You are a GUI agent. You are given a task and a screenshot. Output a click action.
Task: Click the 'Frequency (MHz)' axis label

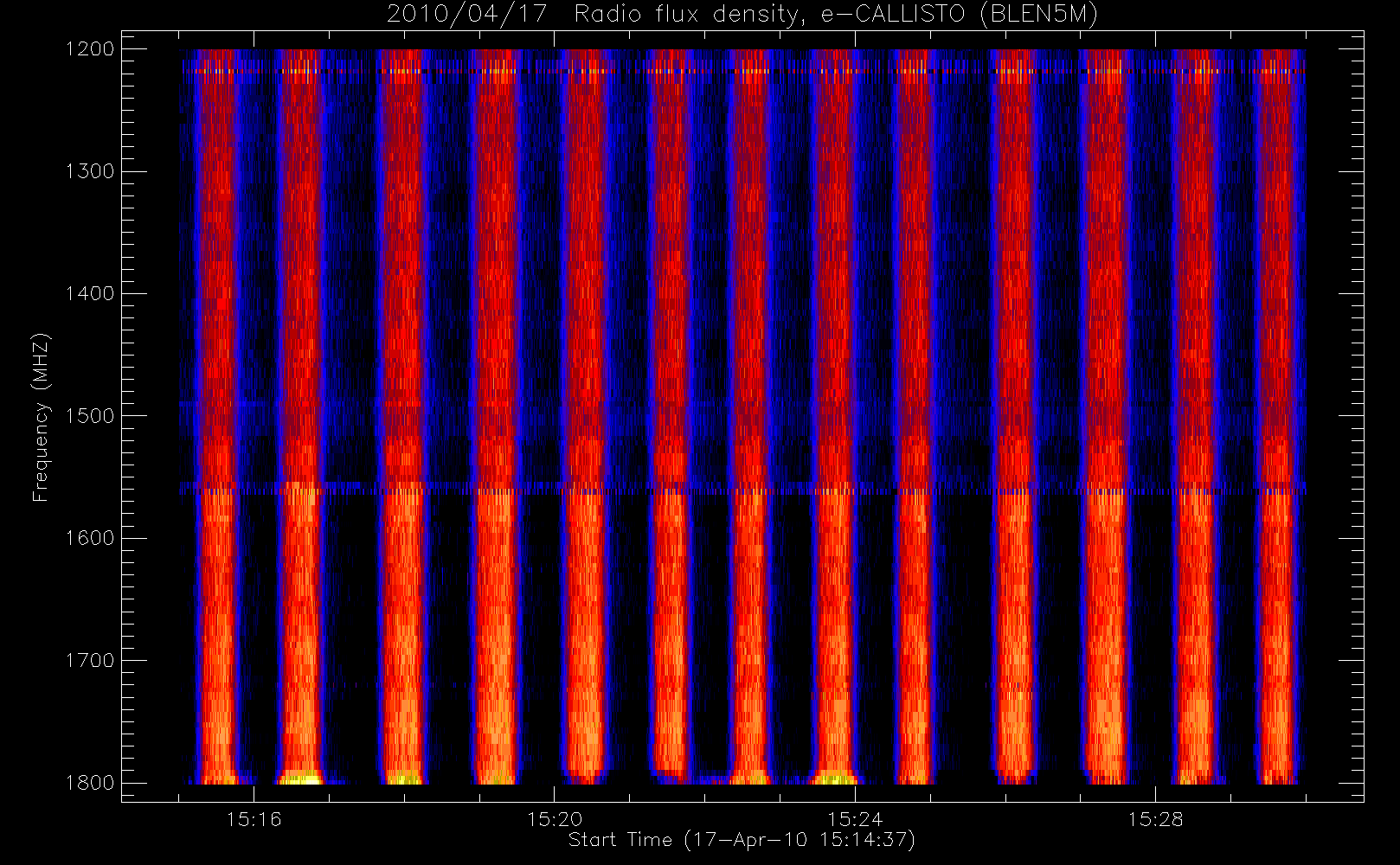click(x=41, y=417)
